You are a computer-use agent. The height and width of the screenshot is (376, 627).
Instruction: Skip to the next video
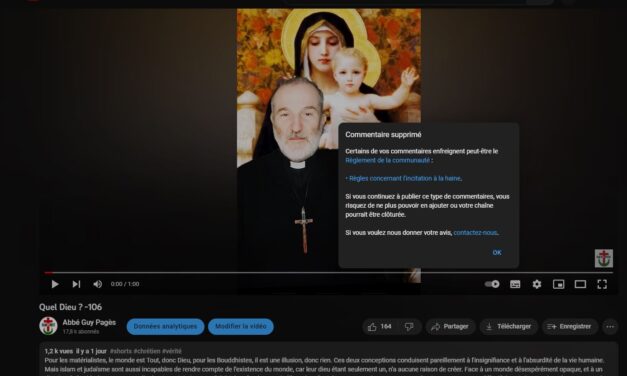coord(76,284)
